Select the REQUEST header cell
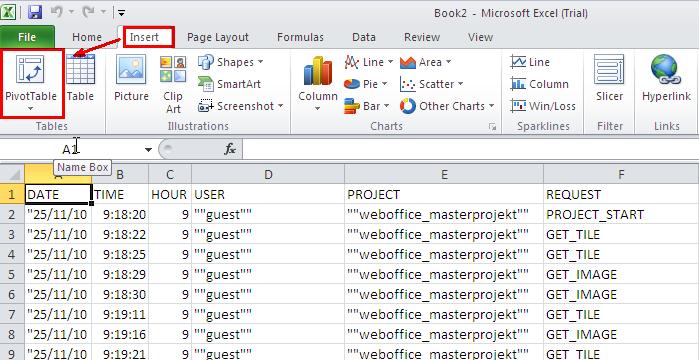The width and height of the screenshot is (699, 360). tap(621, 194)
